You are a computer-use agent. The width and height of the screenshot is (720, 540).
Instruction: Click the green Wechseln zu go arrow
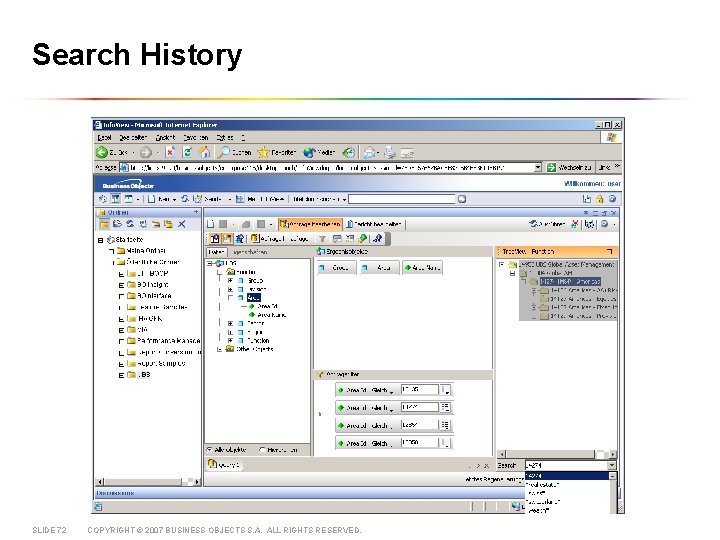pos(551,168)
